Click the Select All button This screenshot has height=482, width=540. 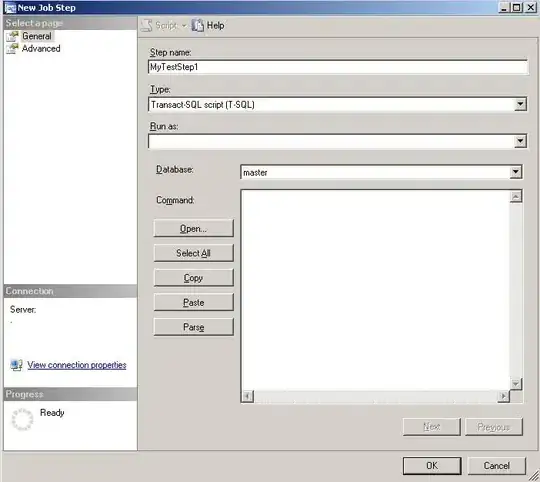194,253
